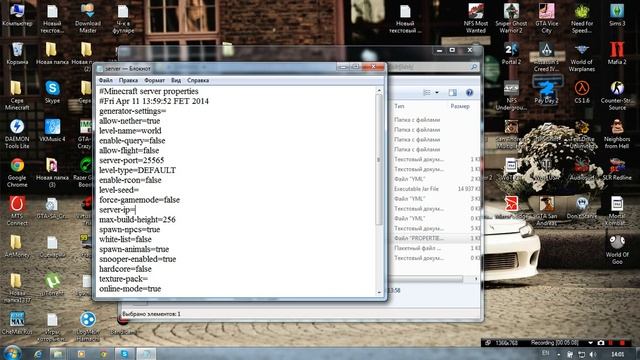Viewport: 640px width, 360px height.
Task: Select the World Of Goo desktop icon
Action: pos(617,250)
